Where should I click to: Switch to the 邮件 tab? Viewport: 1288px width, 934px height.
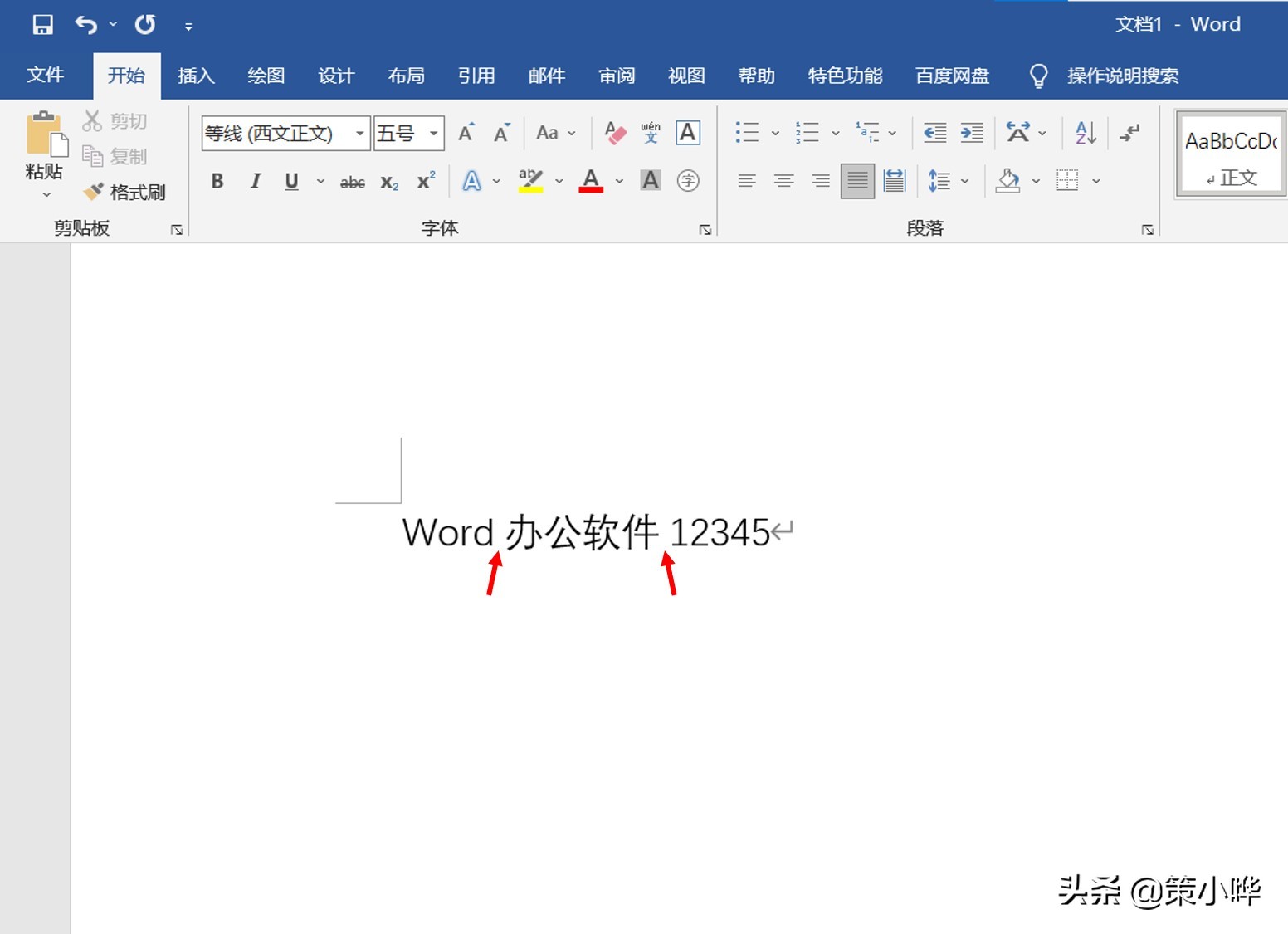pos(547,76)
